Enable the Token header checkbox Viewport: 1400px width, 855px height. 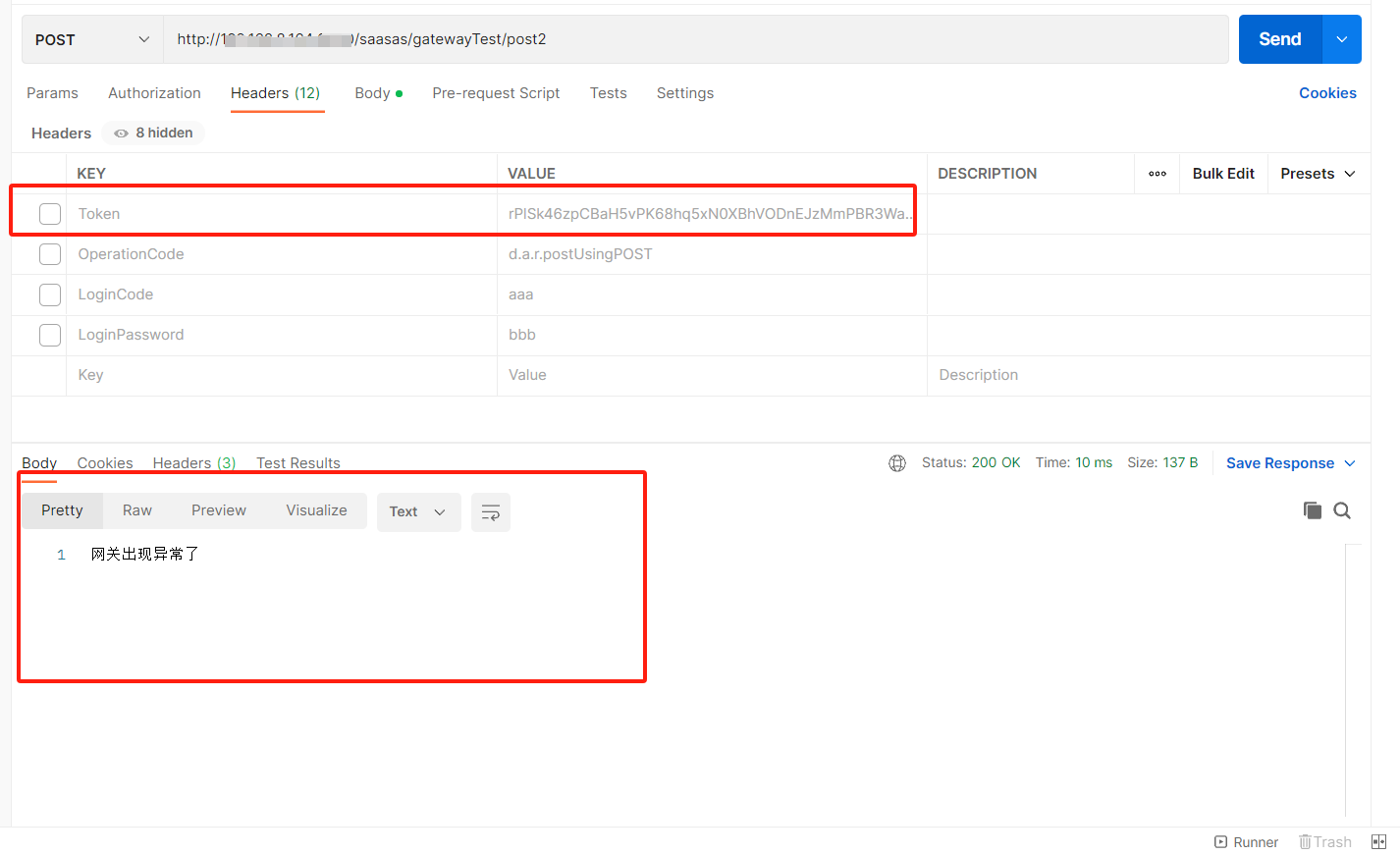pos(50,214)
